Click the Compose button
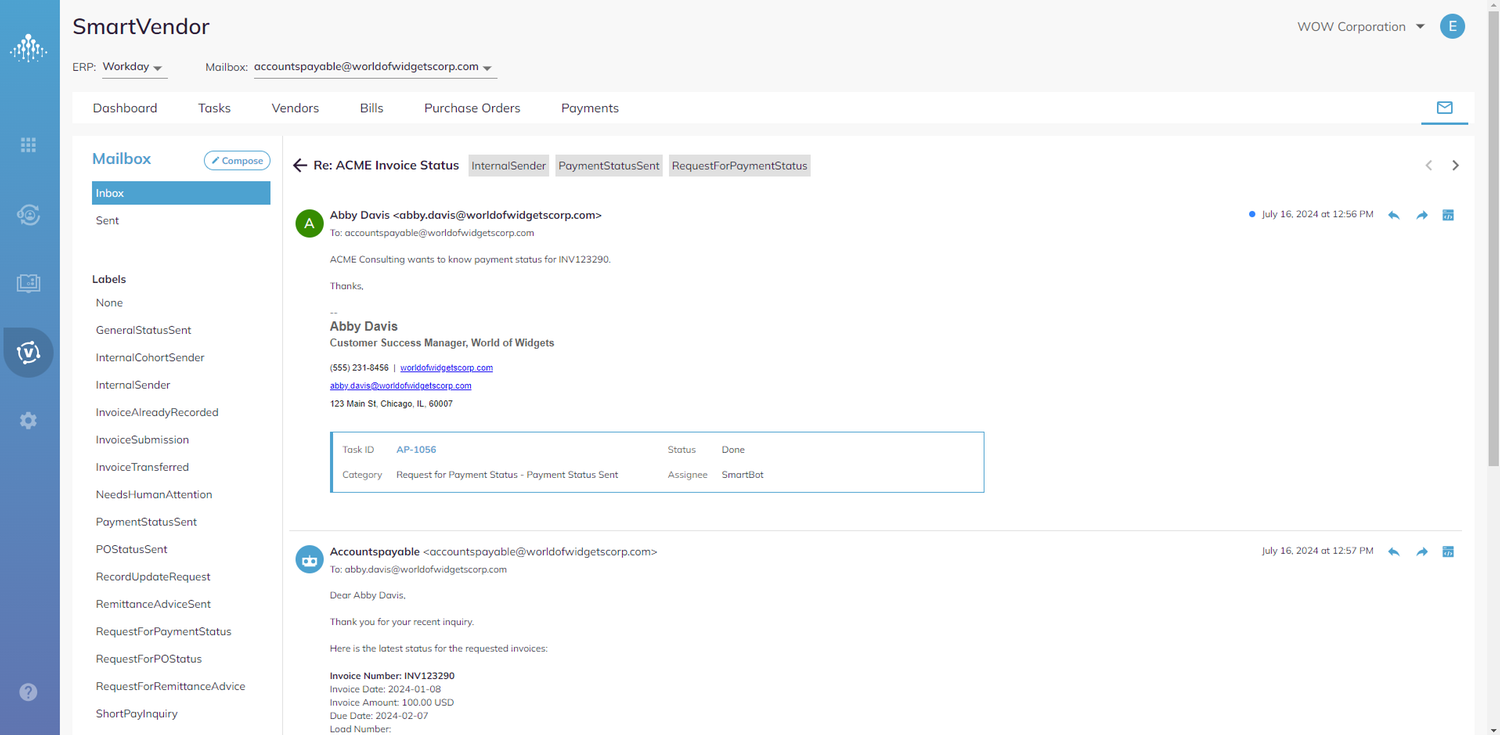Screen dimensions: 1500x735 tap(237, 160)
